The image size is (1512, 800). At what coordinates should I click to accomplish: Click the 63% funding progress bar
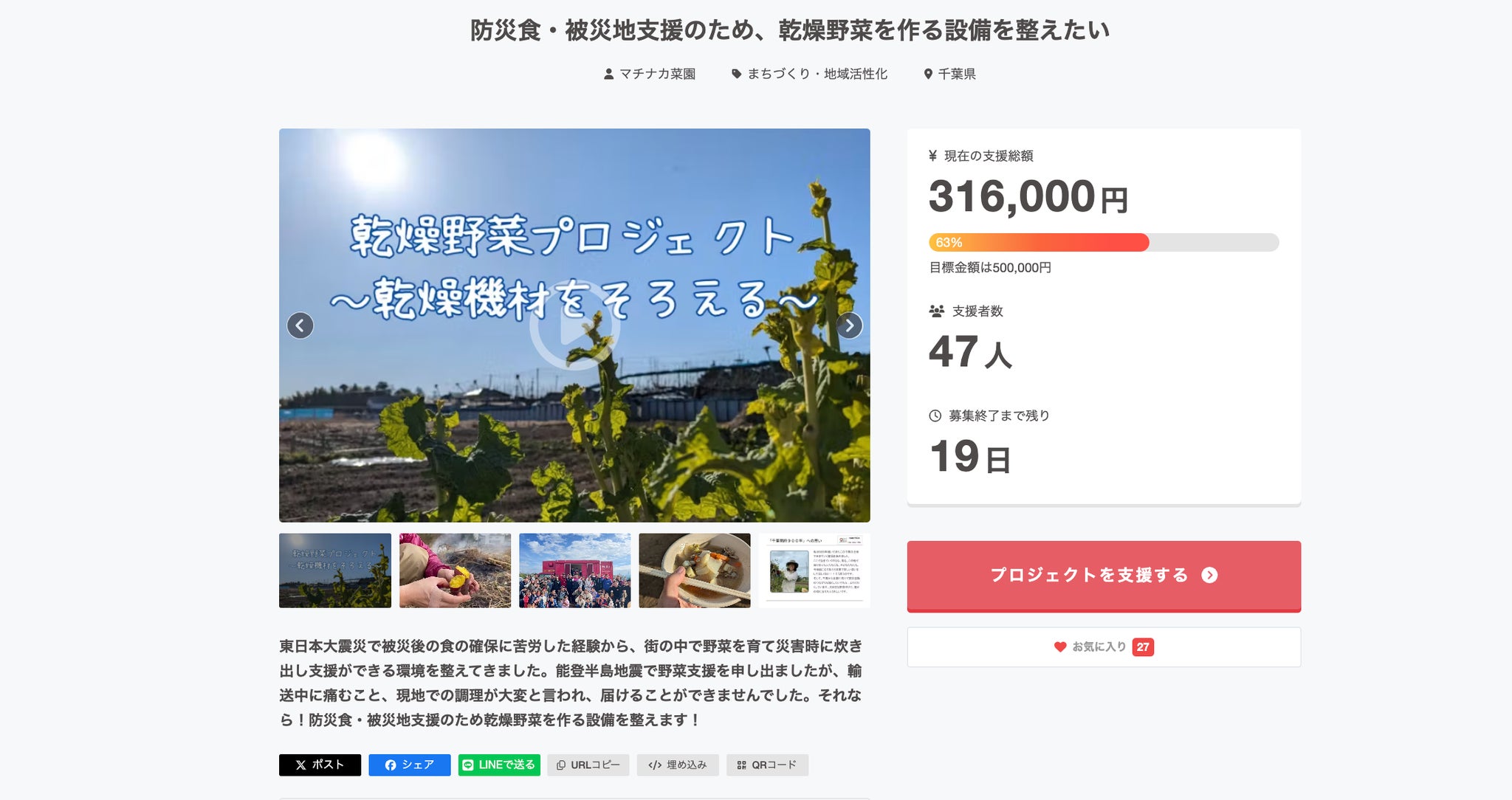pyautogui.click(x=1104, y=242)
